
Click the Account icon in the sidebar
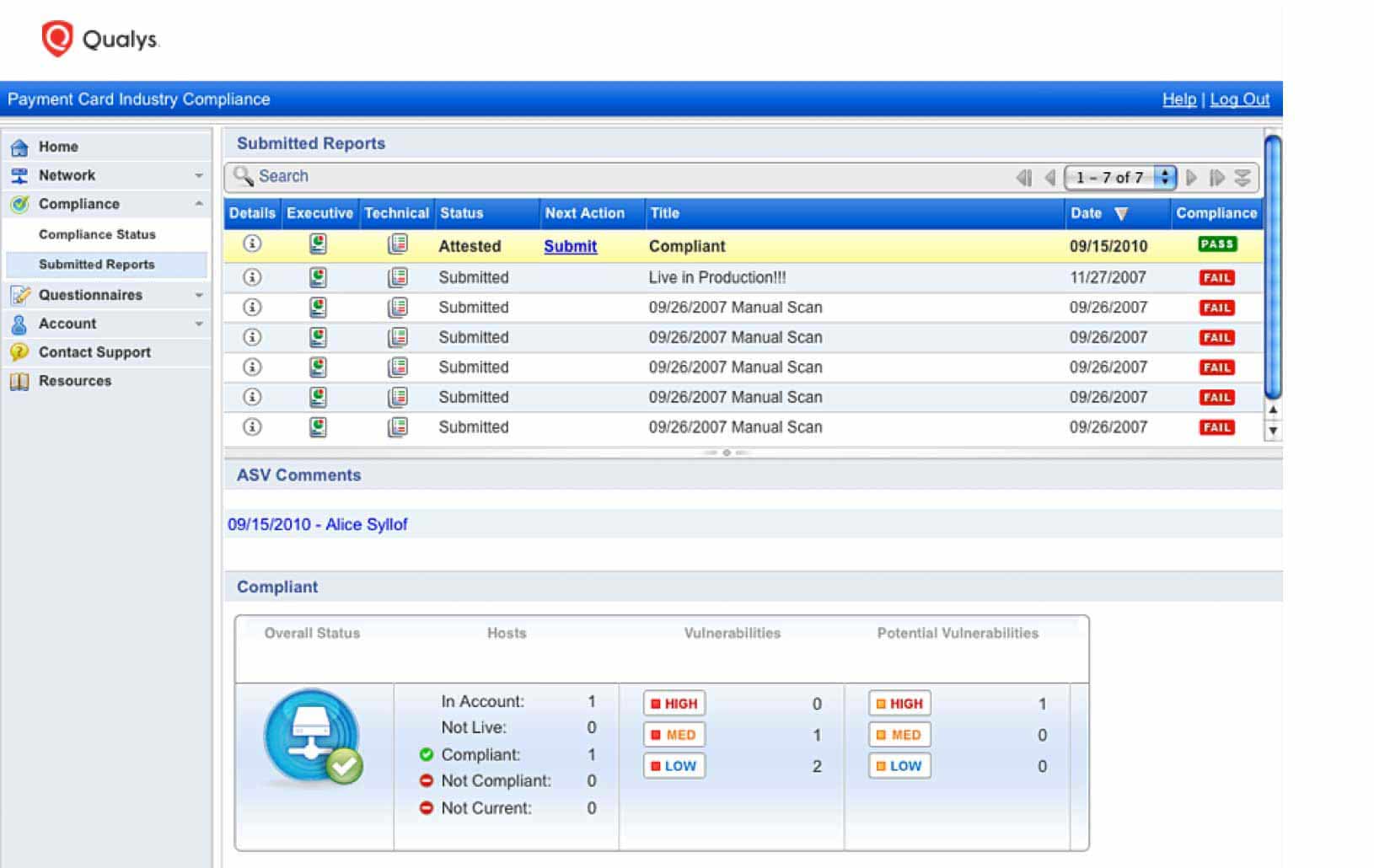tap(19, 324)
